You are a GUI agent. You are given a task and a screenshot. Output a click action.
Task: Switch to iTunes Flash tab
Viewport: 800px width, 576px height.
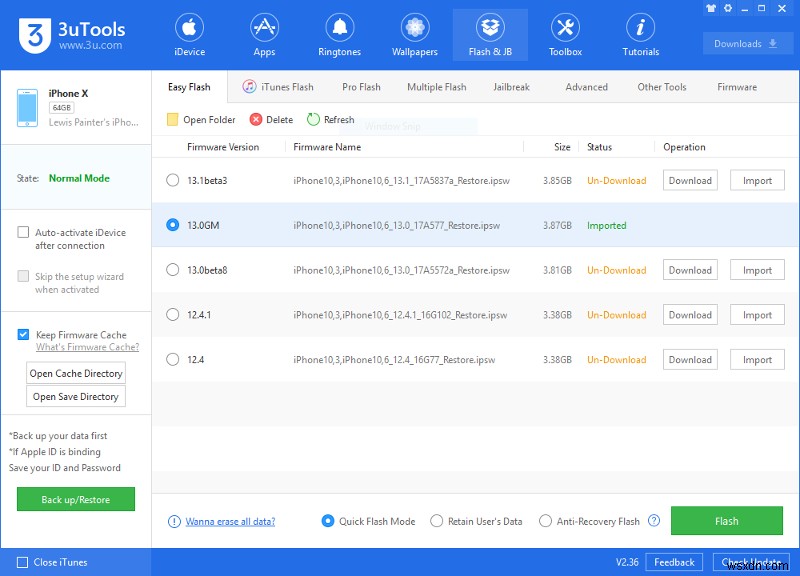click(x=278, y=87)
